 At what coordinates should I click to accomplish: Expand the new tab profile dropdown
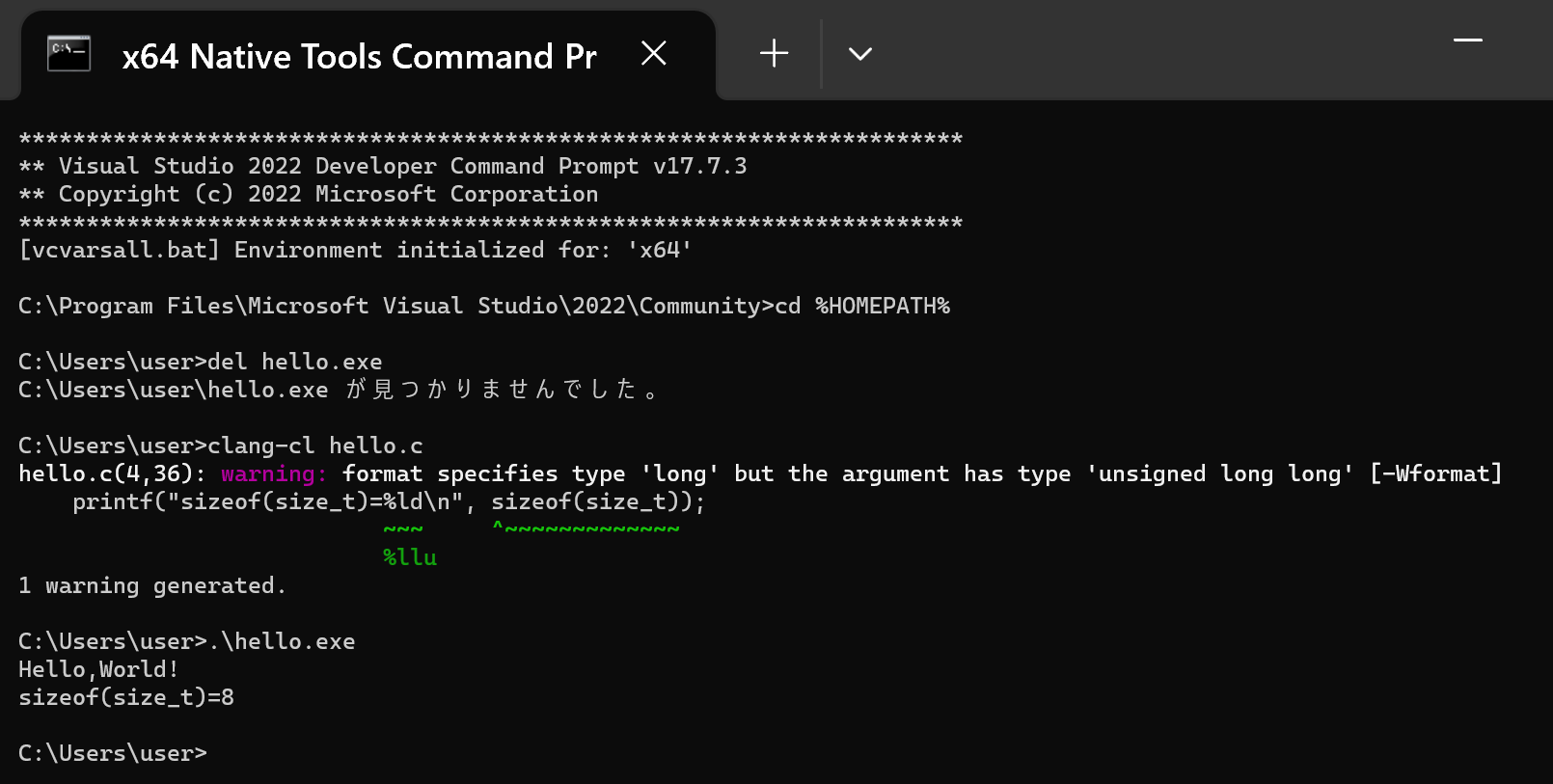click(x=860, y=54)
